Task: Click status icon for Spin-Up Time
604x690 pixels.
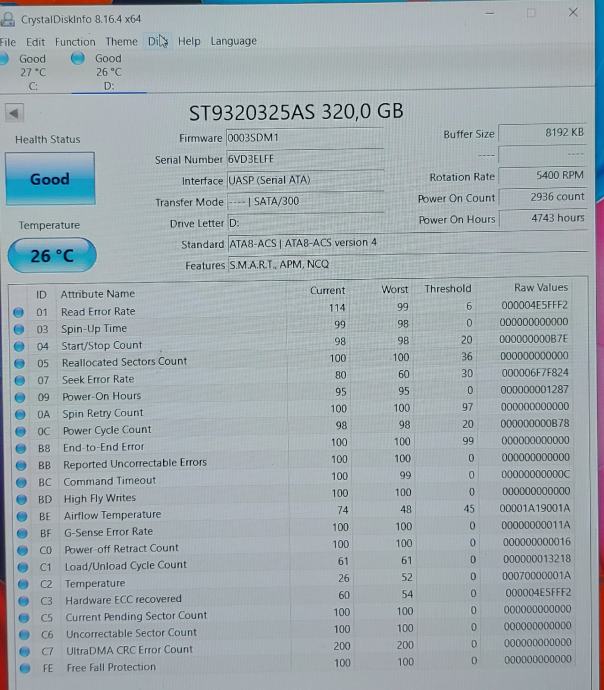Action: (19, 329)
